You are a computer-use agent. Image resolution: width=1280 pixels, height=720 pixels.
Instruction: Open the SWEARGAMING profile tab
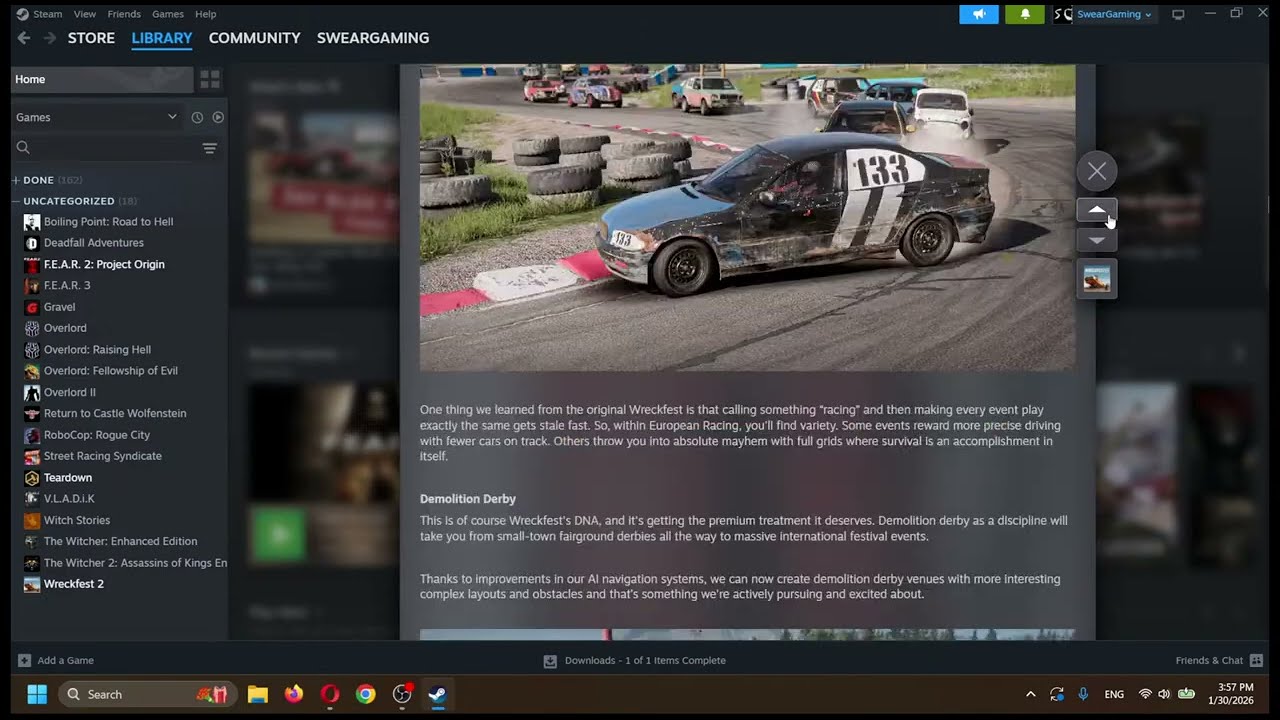pyautogui.click(x=373, y=38)
